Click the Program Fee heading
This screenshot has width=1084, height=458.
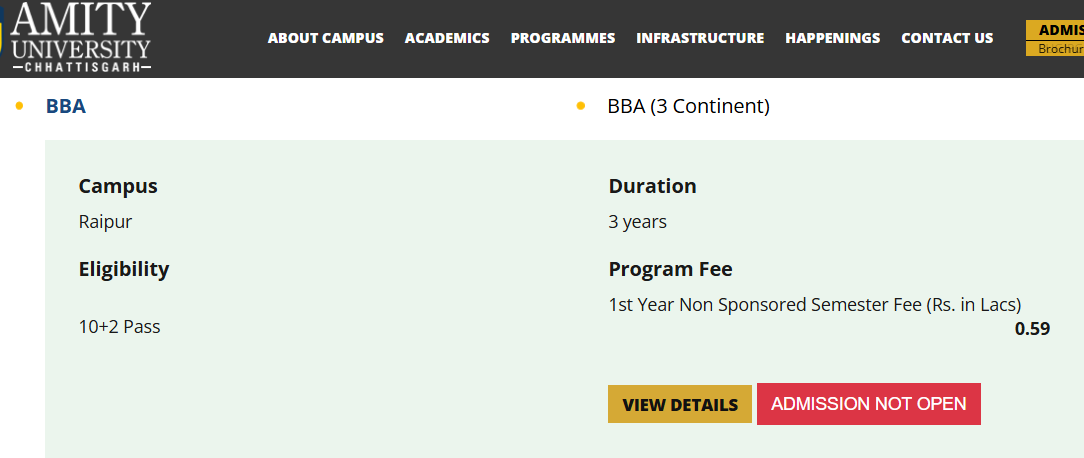click(x=671, y=269)
